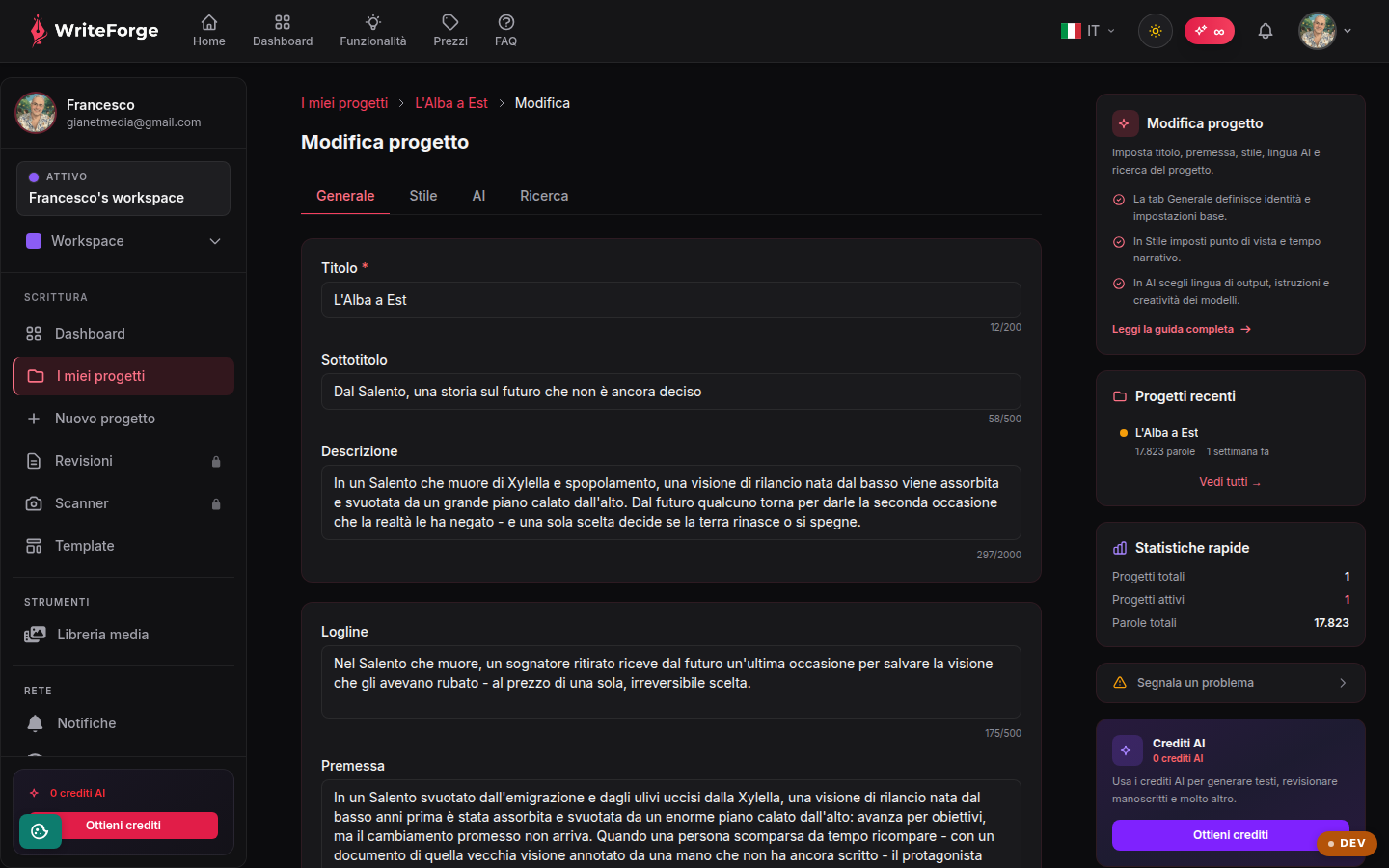This screenshot has height=868, width=1389.
Task: Click the gianetmedia@gmail.com email text
Action: click(x=133, y=122)
